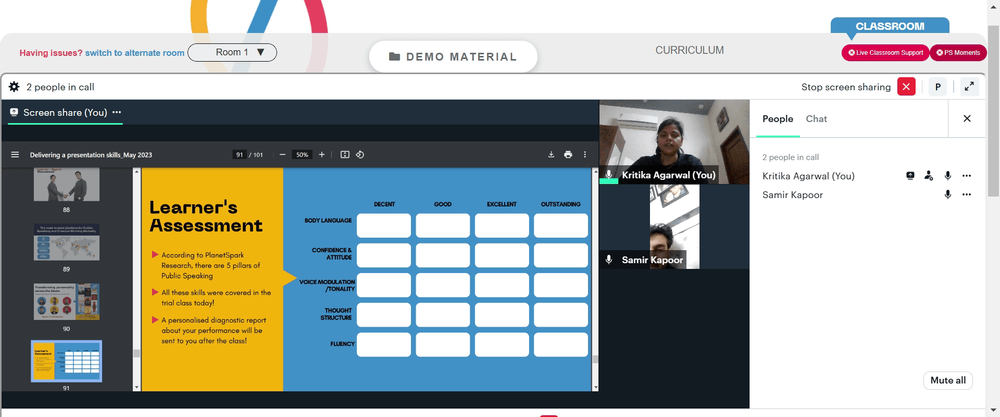
Task: Click the '2 people in call' header text
Action: 61,87
